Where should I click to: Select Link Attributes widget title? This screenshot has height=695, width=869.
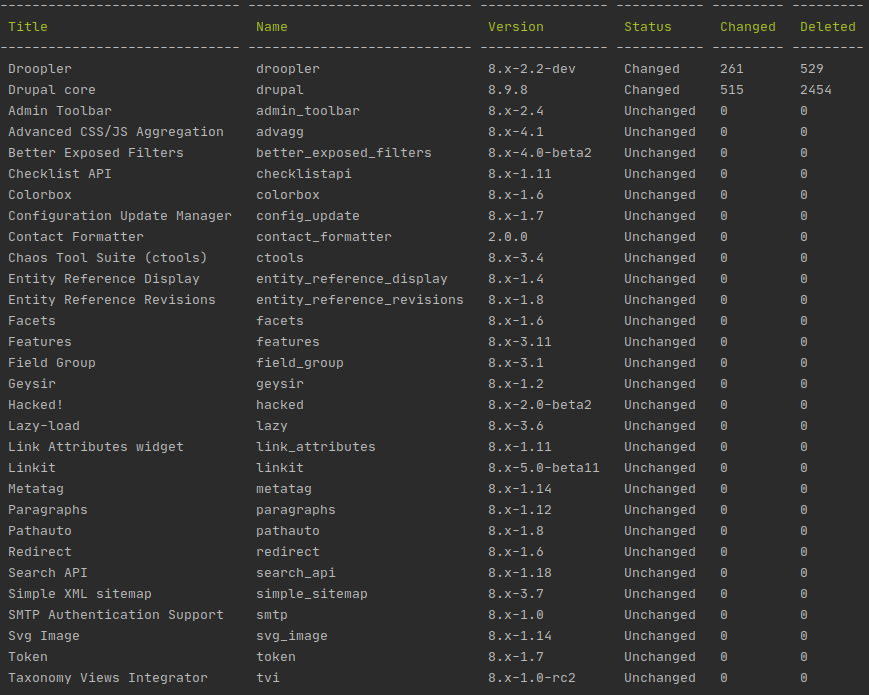pos(96,448)
